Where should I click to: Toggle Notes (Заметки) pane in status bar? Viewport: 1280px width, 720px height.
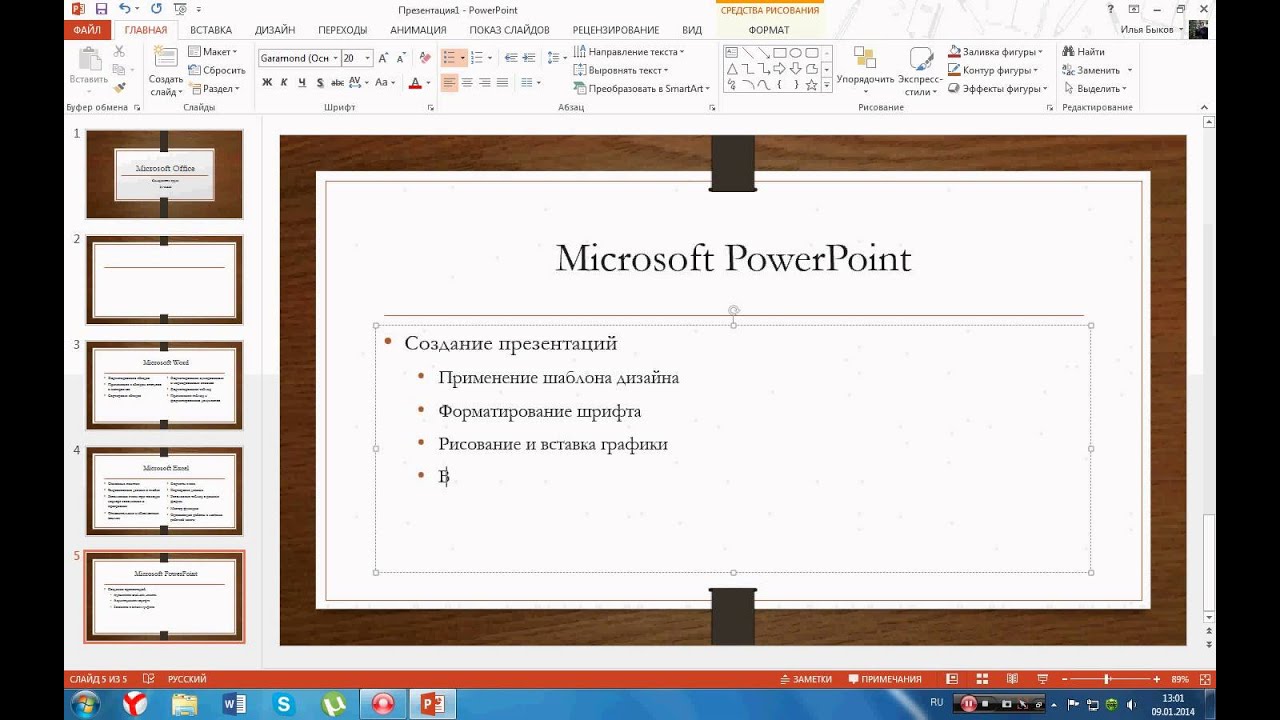coord(805,679)
